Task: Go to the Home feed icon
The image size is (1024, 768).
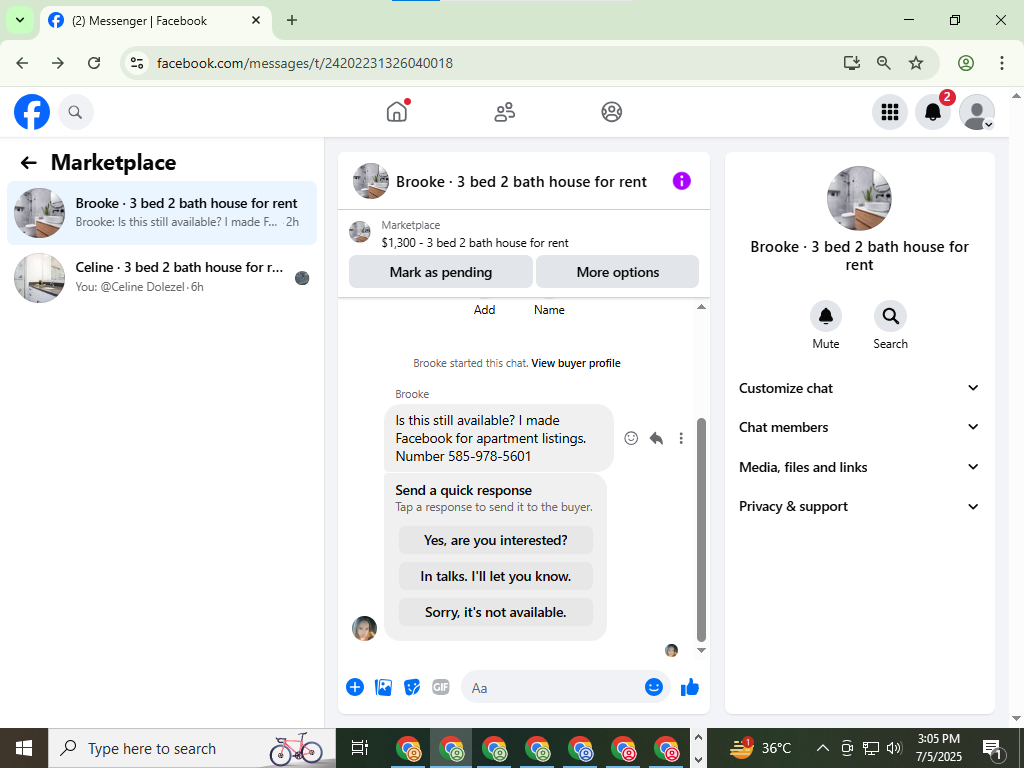Action: (x=397, y=112)
